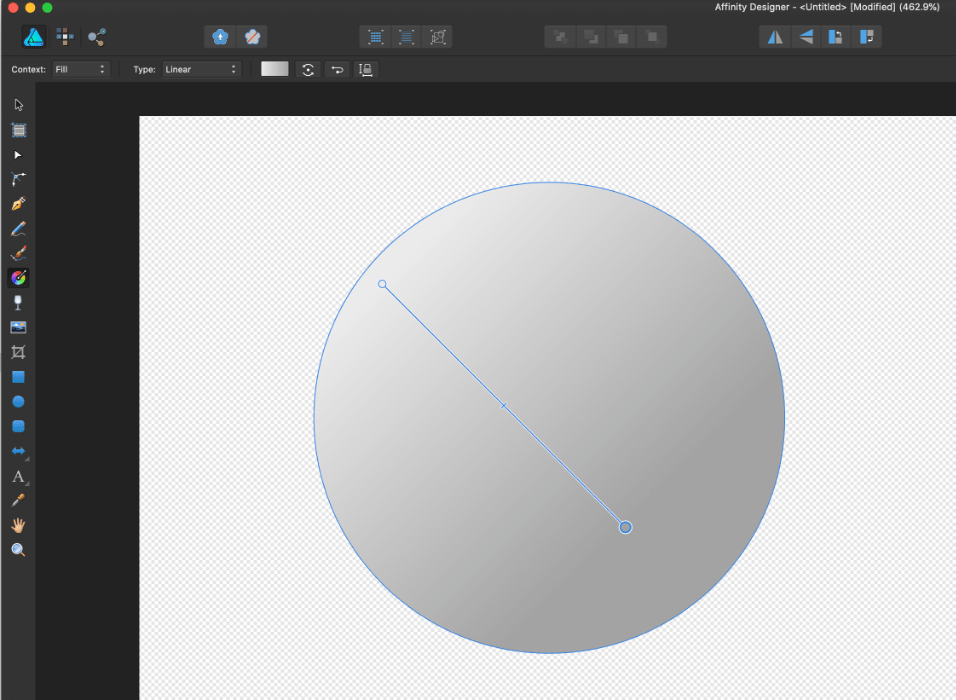Switch to the Export Persona
956x700 pixels.
(x=97, y=37)
